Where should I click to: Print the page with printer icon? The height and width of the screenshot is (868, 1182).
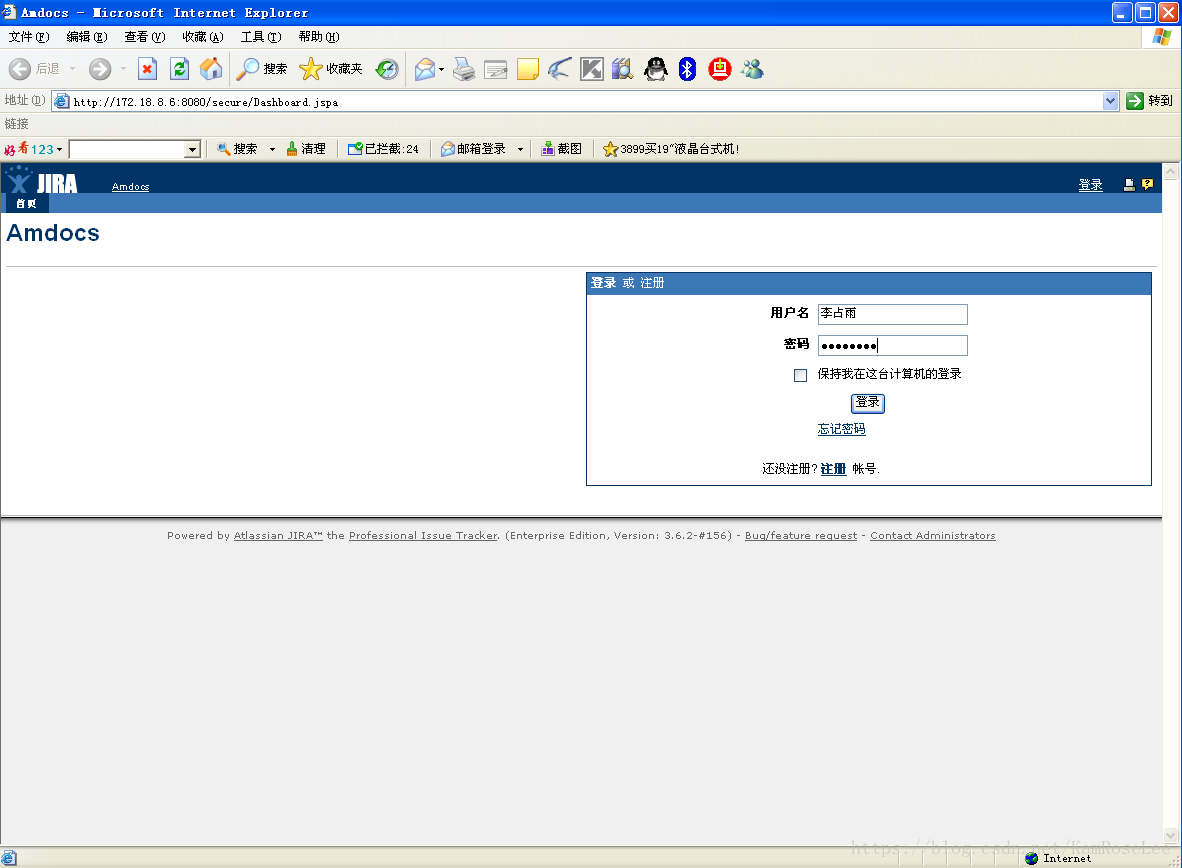[464, 69]
